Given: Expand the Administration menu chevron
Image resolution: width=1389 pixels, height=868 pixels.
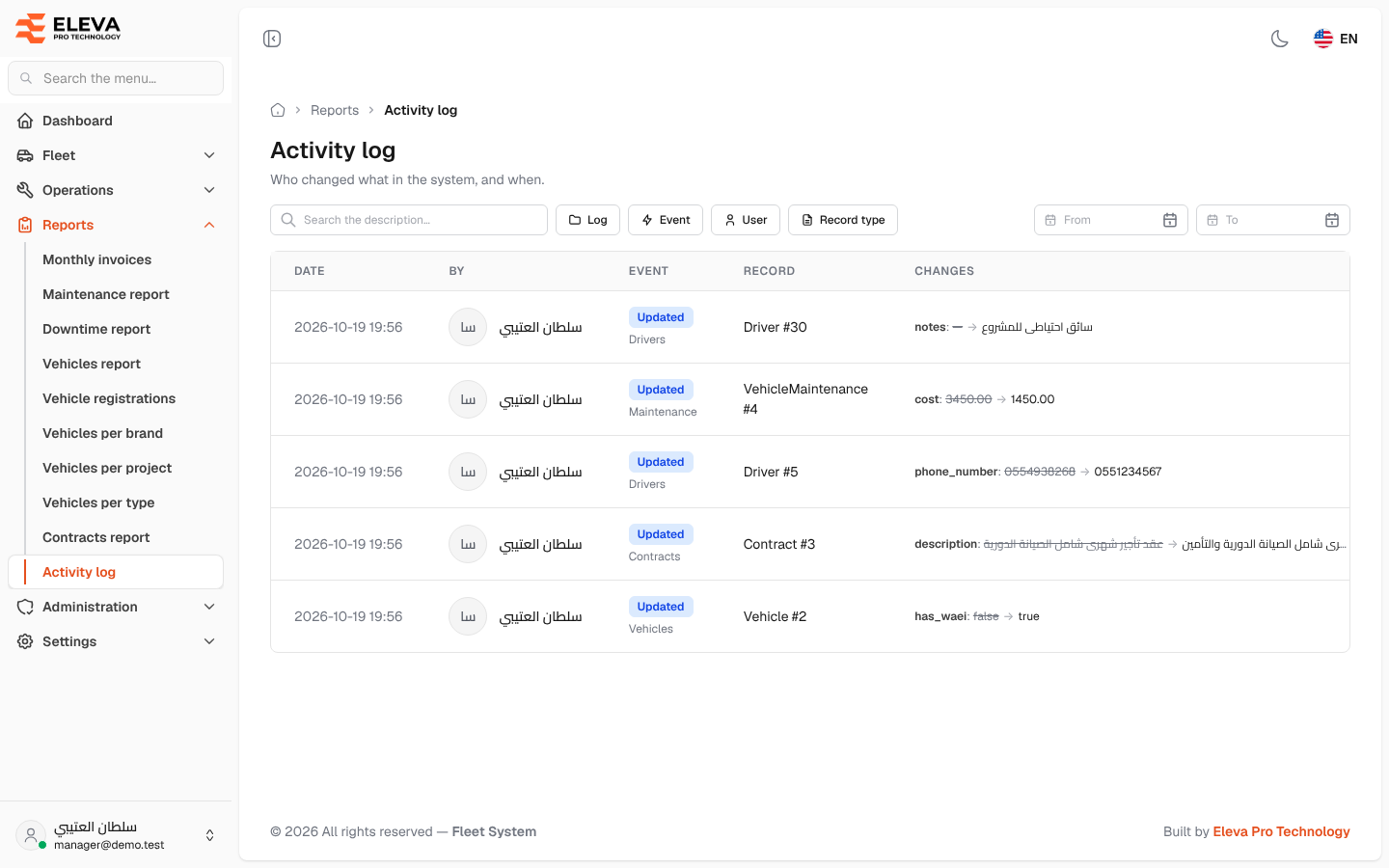Looking at the screenshot, I should point(209,607).
